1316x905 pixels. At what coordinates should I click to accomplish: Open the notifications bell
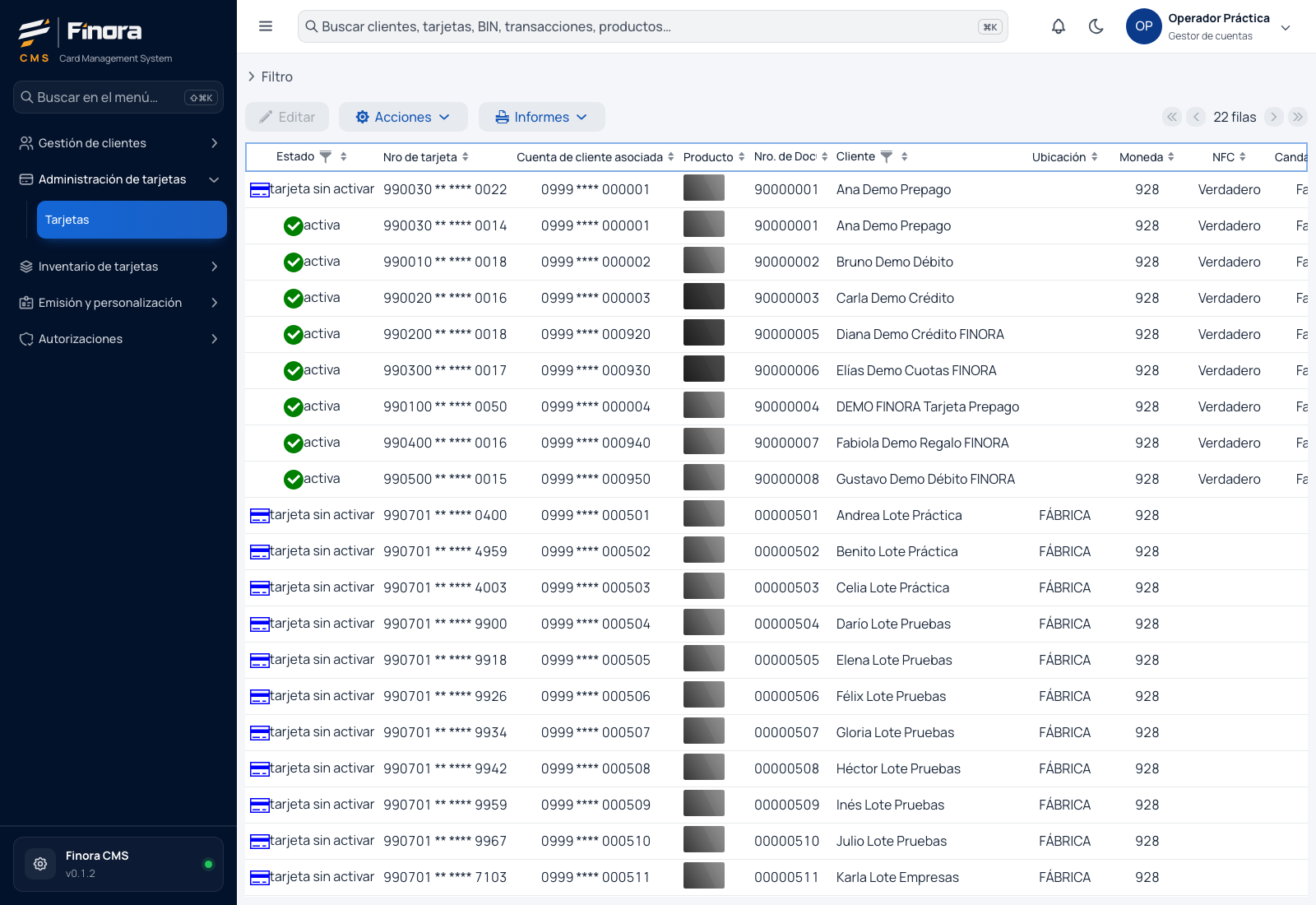(1059, 26)
